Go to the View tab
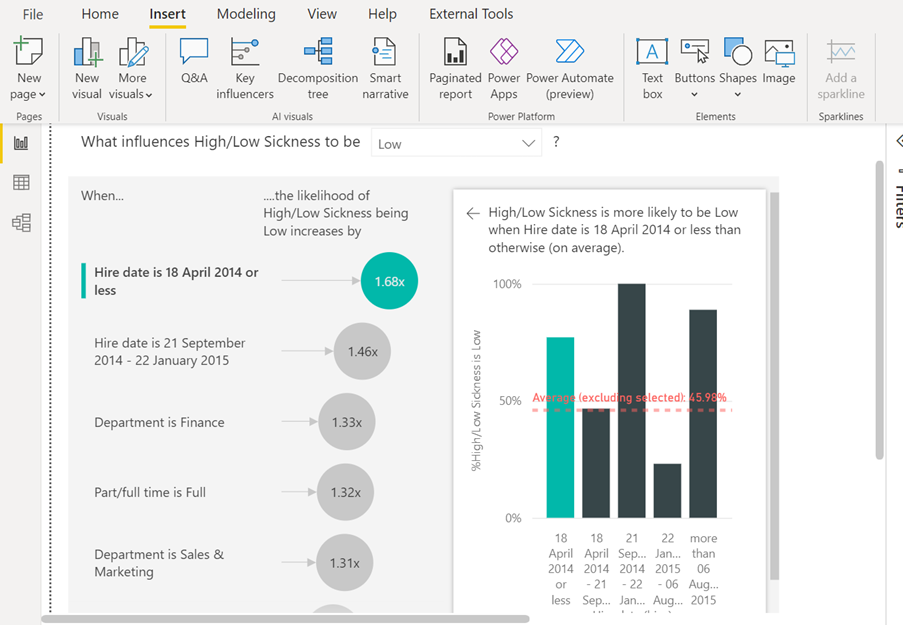The width and height of the screenshot is (903, 625). tap(322, 14)
